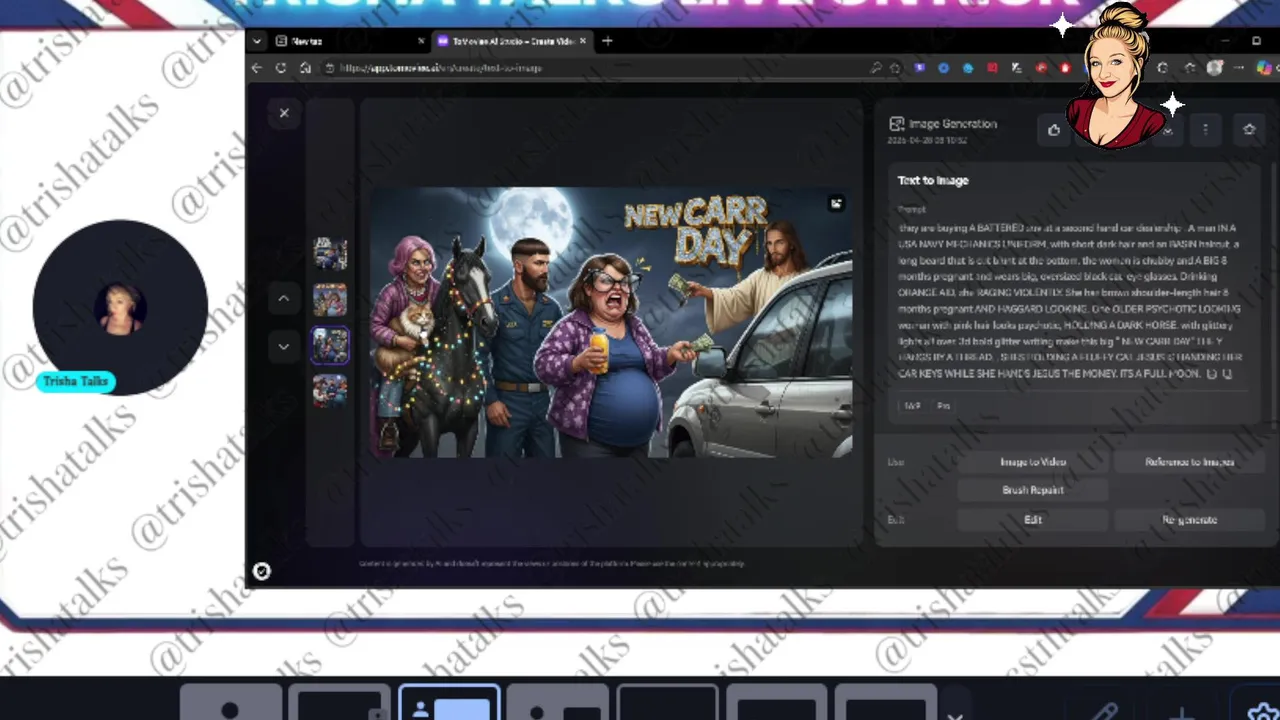The width and height of the screenshot is (1280, 720).
Task: Click the browser address bar URL
Action: pos(440,68)
